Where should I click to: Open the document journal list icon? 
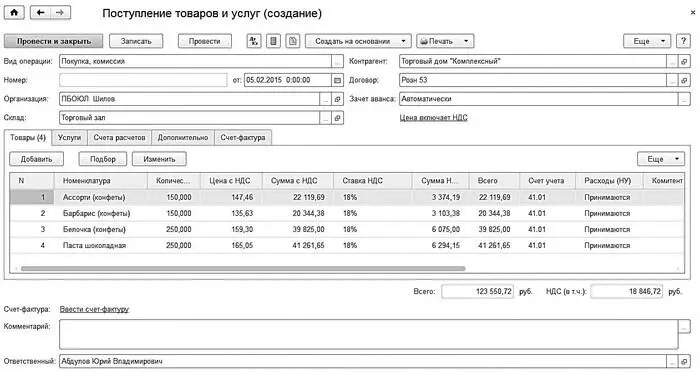click(x=273, y=41)
